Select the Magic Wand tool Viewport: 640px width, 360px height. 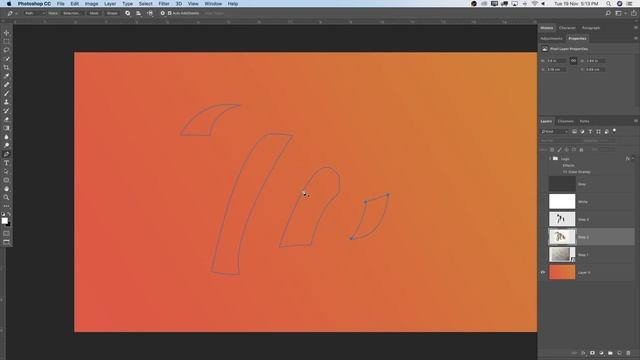point(6,59)
